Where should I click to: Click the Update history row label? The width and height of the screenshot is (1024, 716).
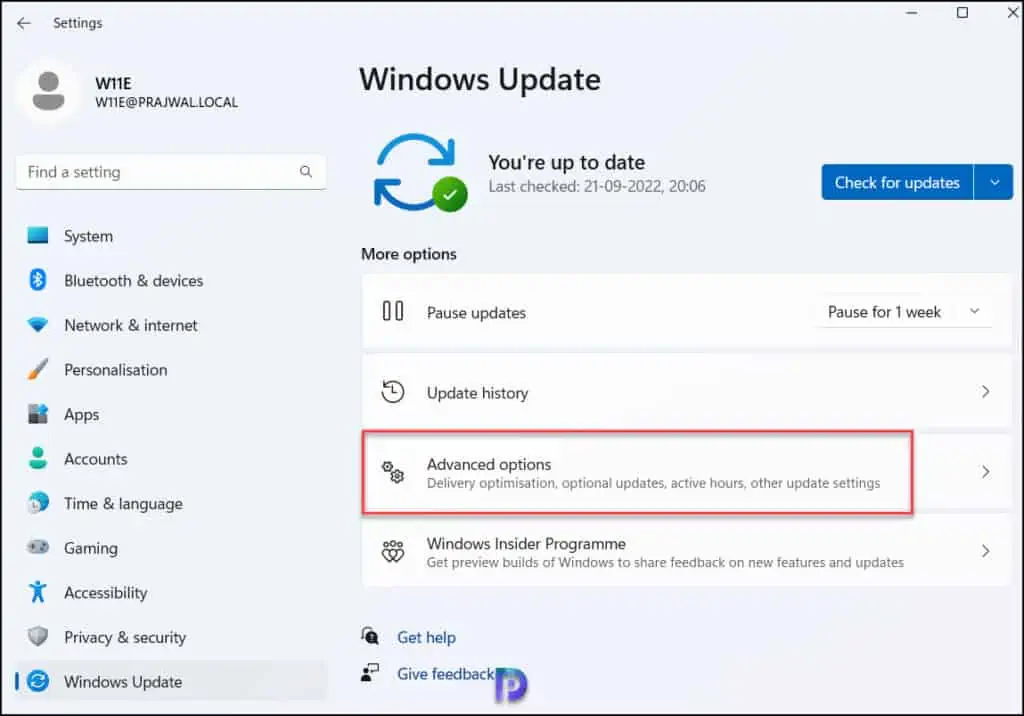point(477,393)
